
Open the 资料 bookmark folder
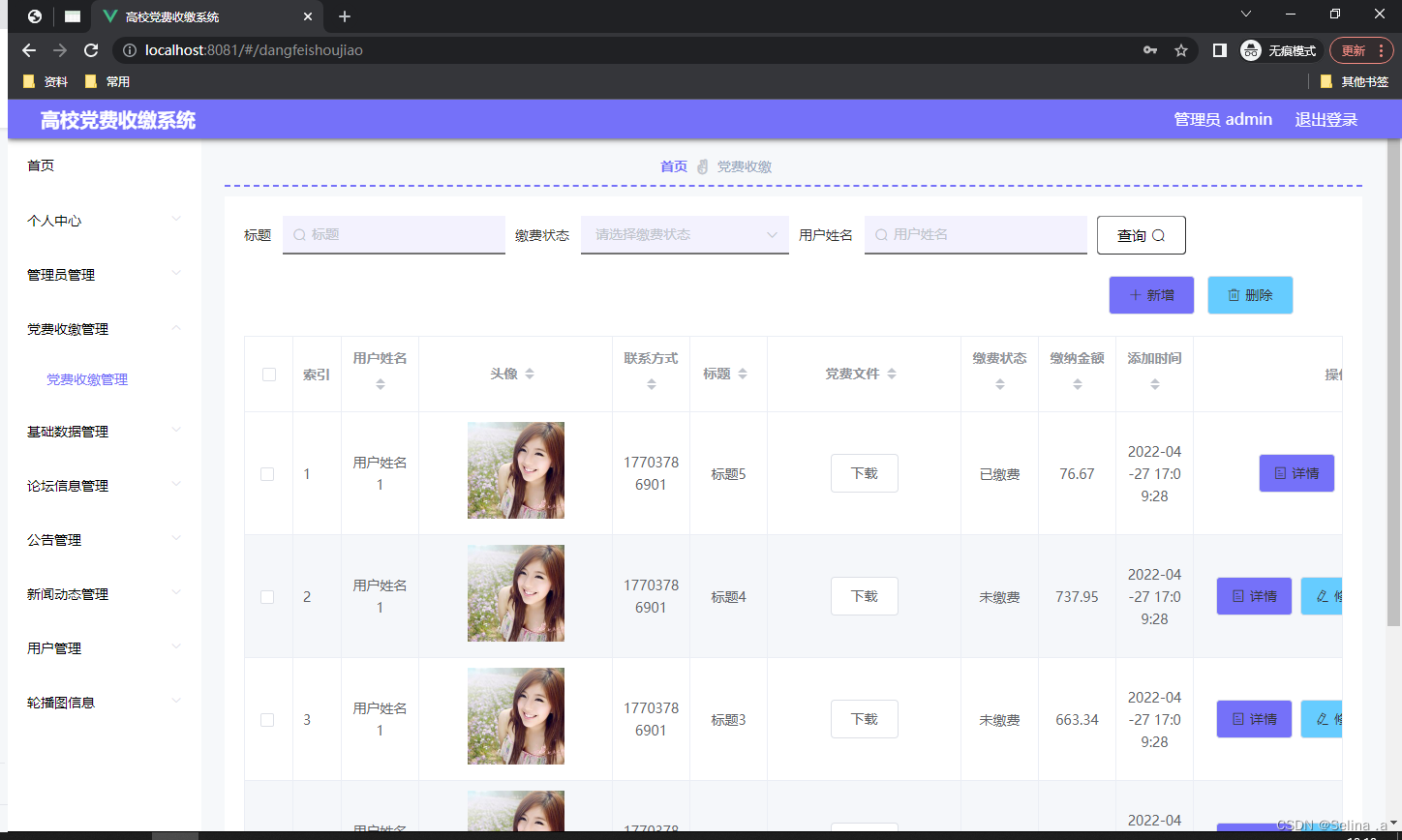pos(46,81)
